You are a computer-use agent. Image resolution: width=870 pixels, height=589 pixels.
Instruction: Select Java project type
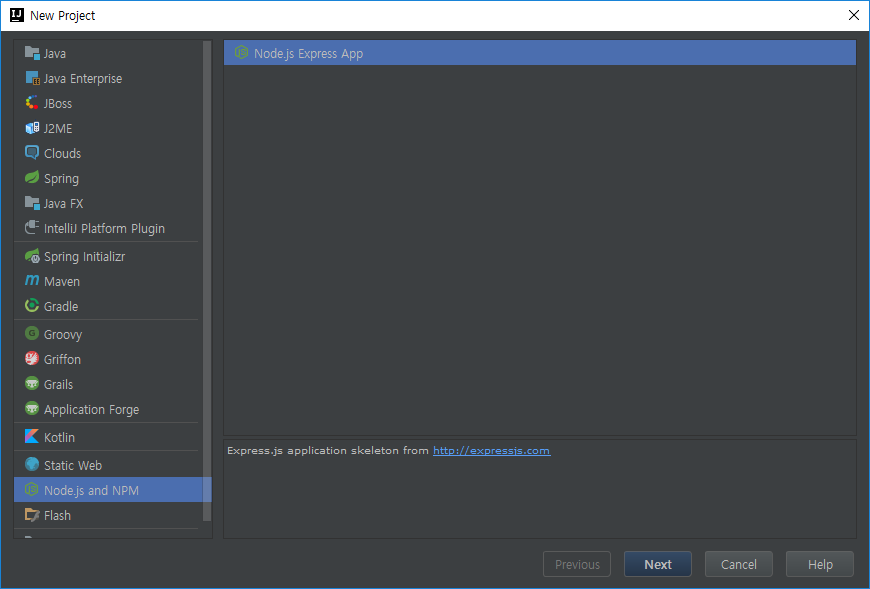point(106,53)
